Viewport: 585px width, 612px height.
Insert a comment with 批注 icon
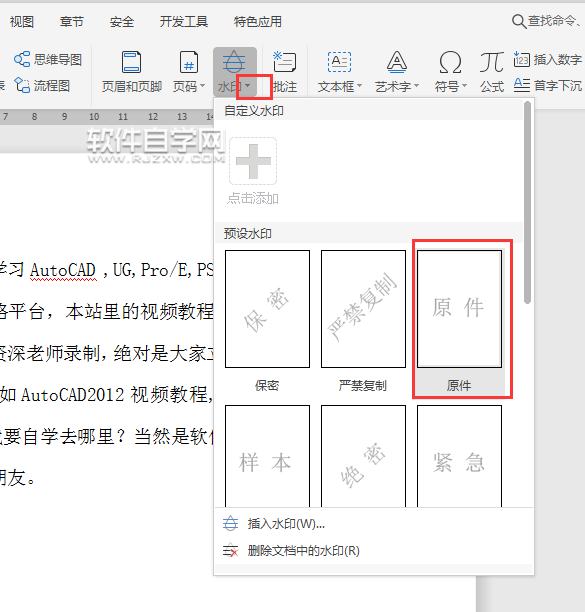(284, 62)
